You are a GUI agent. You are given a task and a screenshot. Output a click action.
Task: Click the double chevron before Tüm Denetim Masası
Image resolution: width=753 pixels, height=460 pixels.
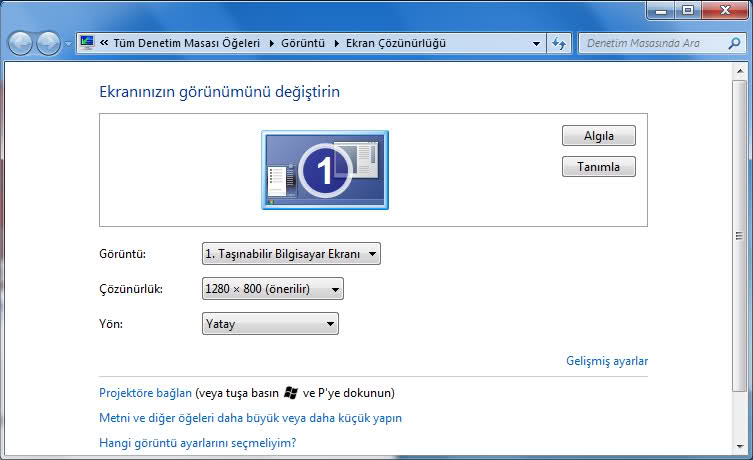coord(104,44)
